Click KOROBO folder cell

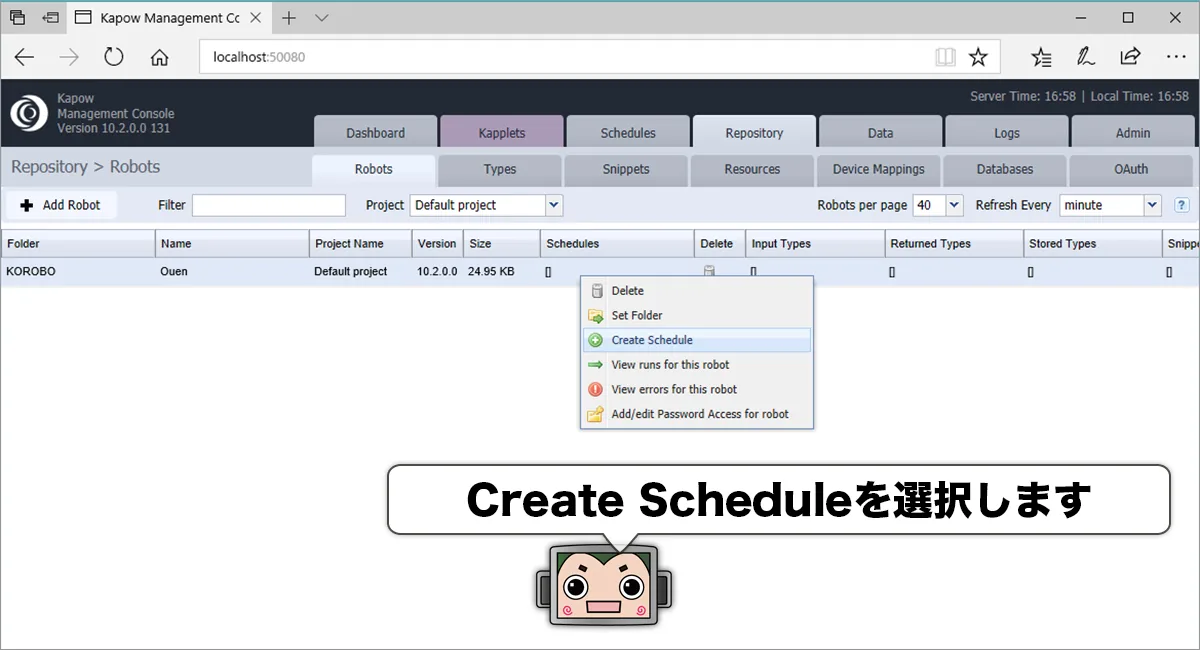click(78, 271)
